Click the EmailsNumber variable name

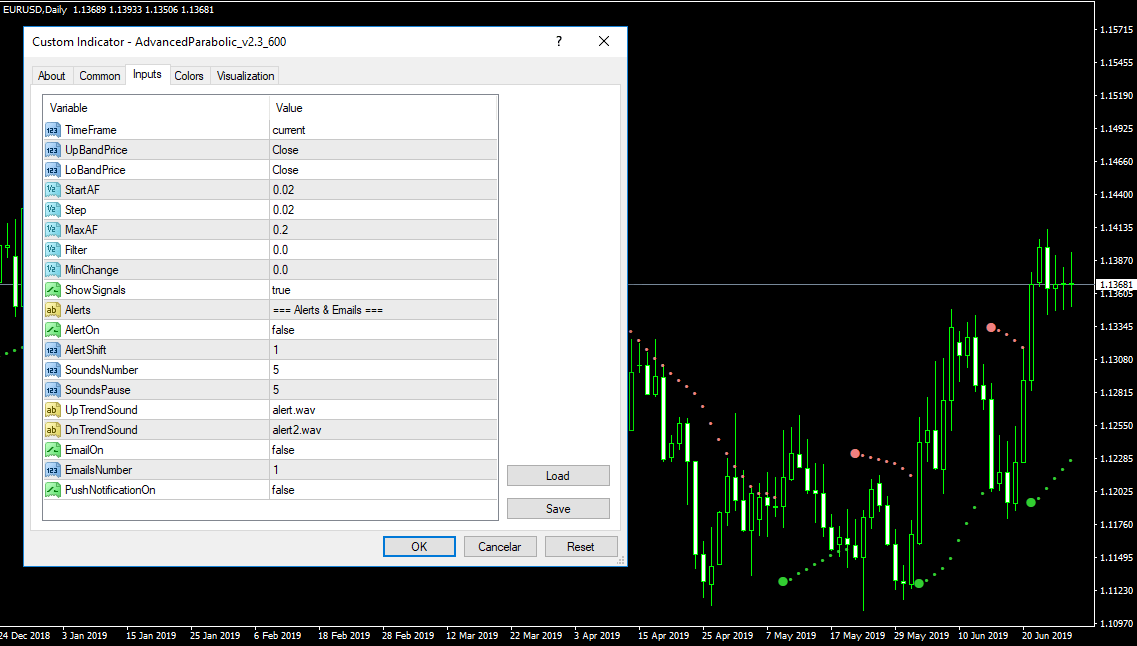pos(99,470)
